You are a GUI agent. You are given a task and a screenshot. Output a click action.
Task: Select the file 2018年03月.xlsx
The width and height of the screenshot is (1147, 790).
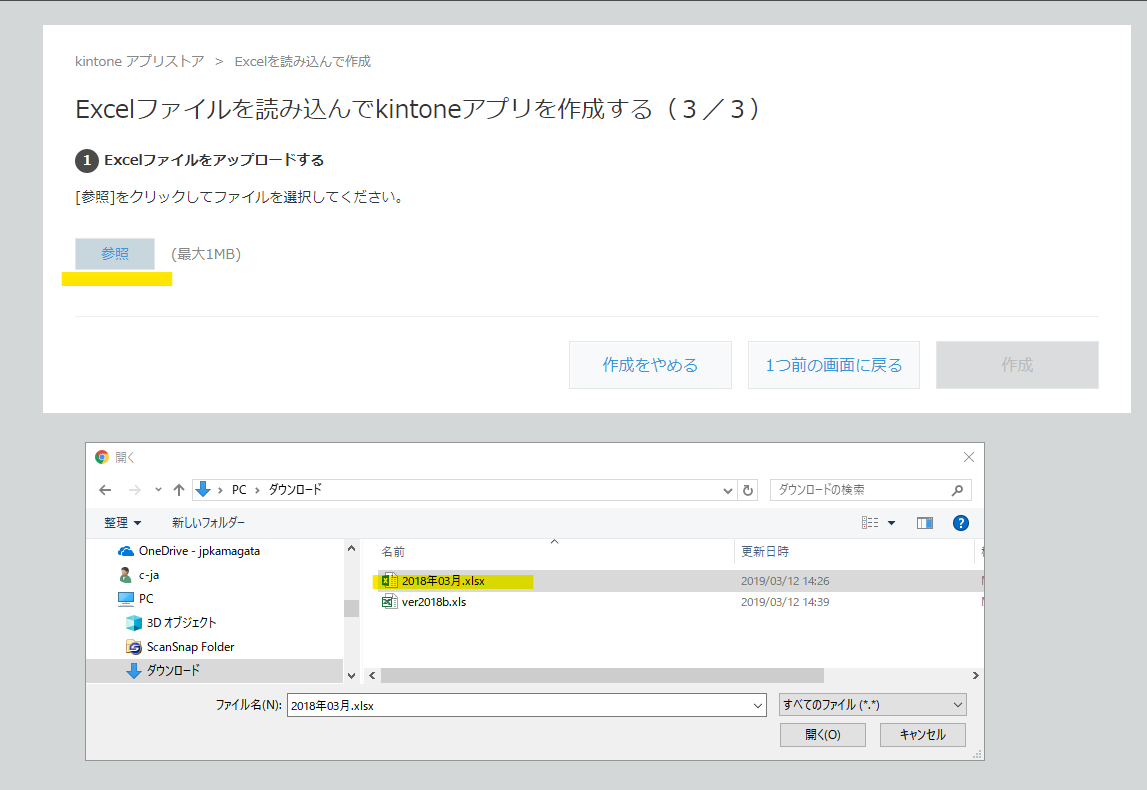(x=443, y=581)
